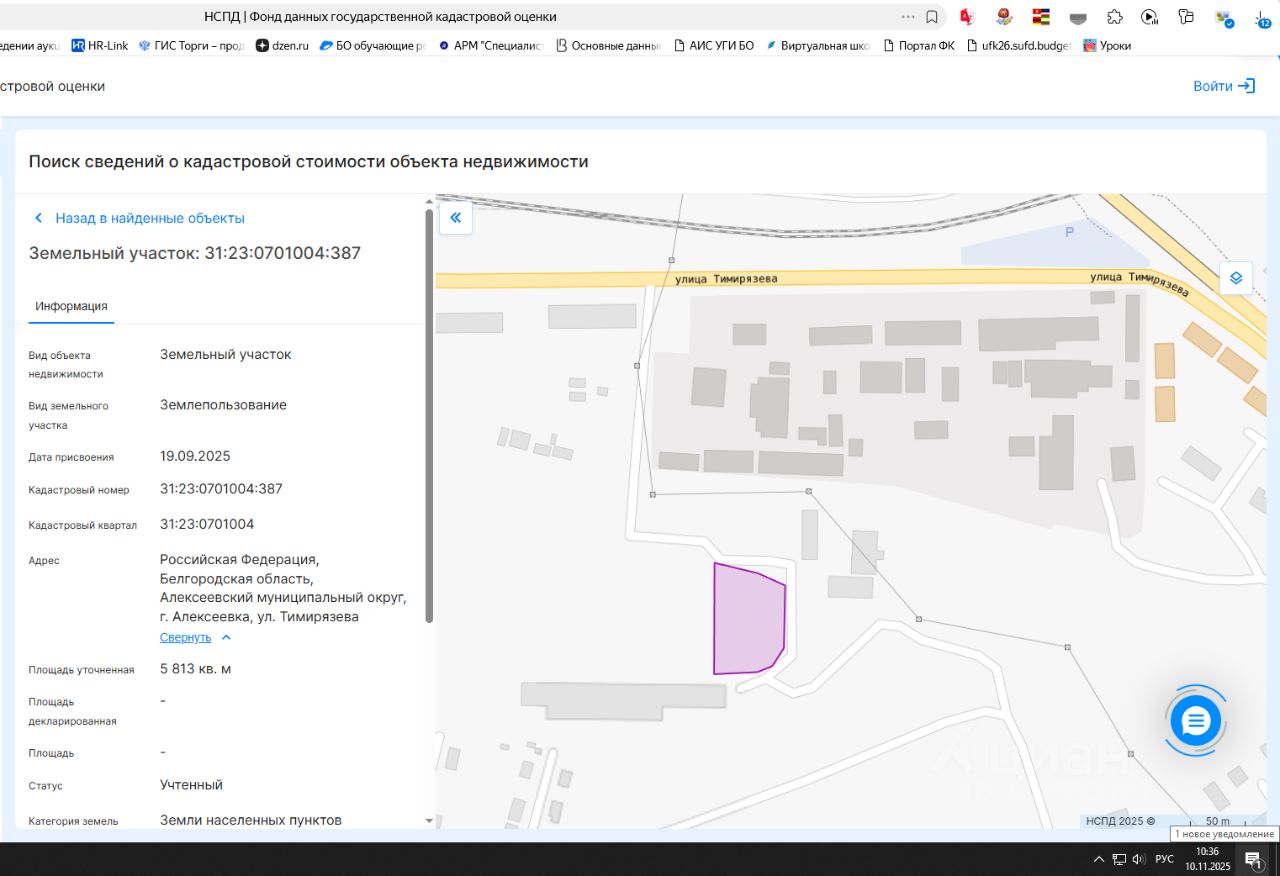This screenshot has width=1280, height=876.
Task: Go back via Назад в найденные объекты
Action: coord(140,218)
